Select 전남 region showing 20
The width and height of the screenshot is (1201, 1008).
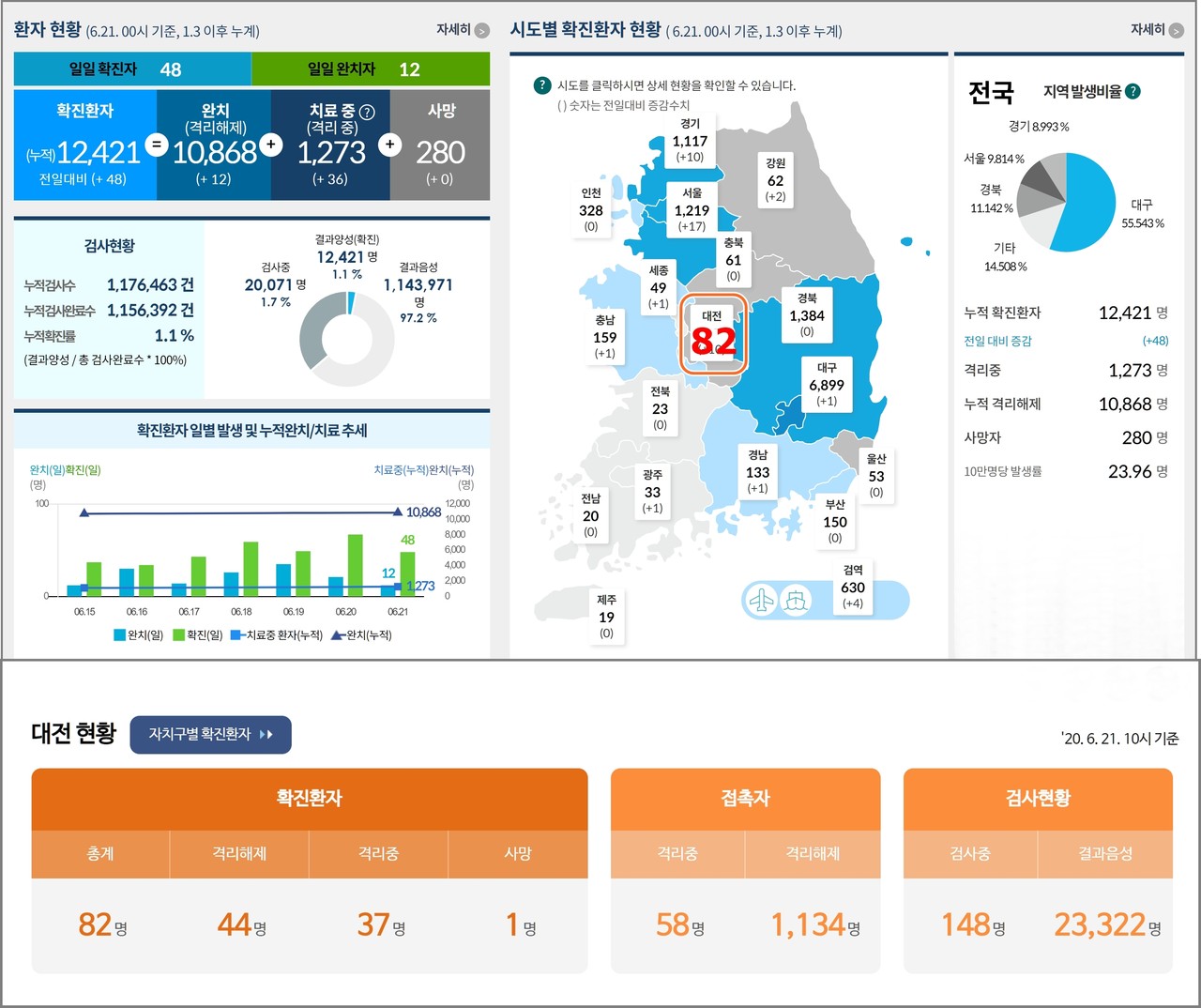pyautogui.click(x=590, y=515)
